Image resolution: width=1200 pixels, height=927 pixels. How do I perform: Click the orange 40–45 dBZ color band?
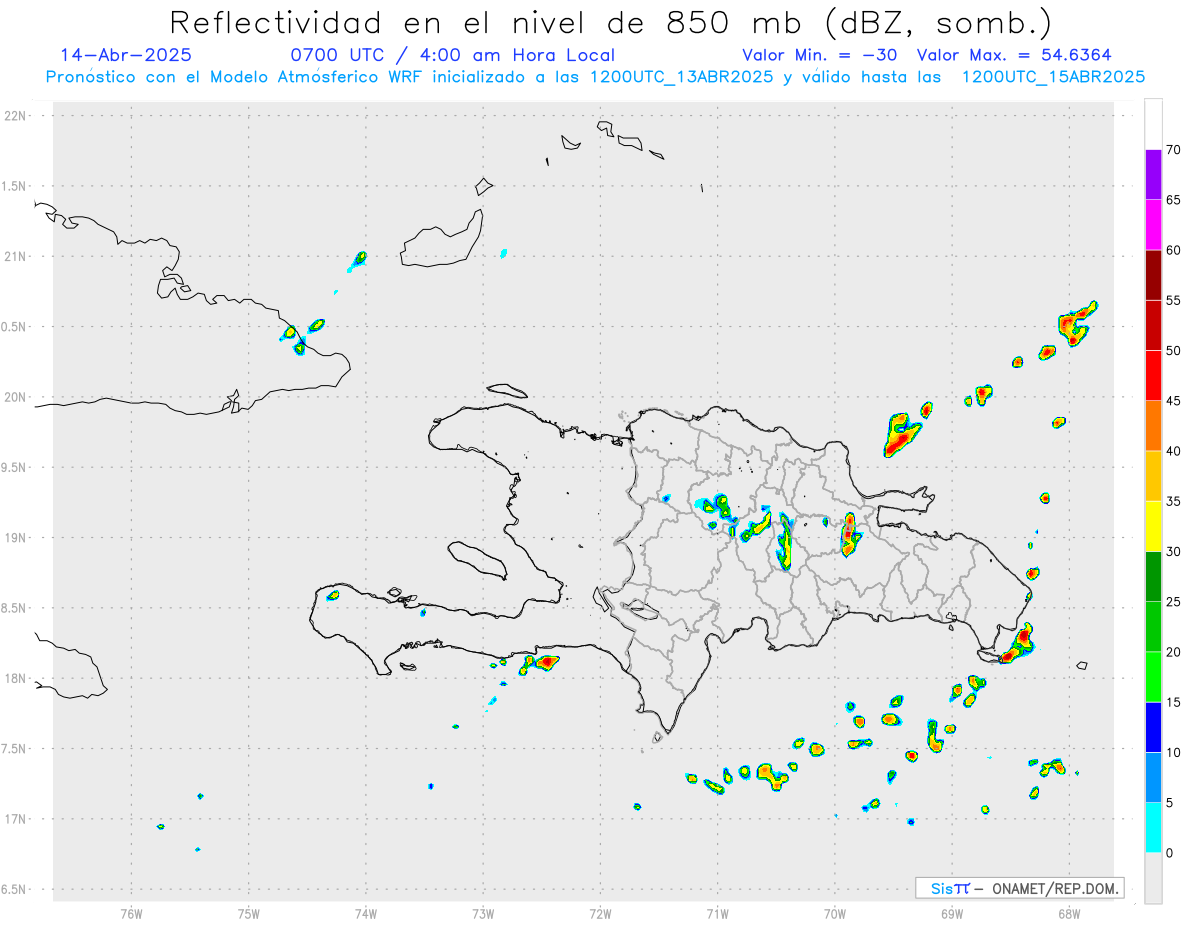1153,426
